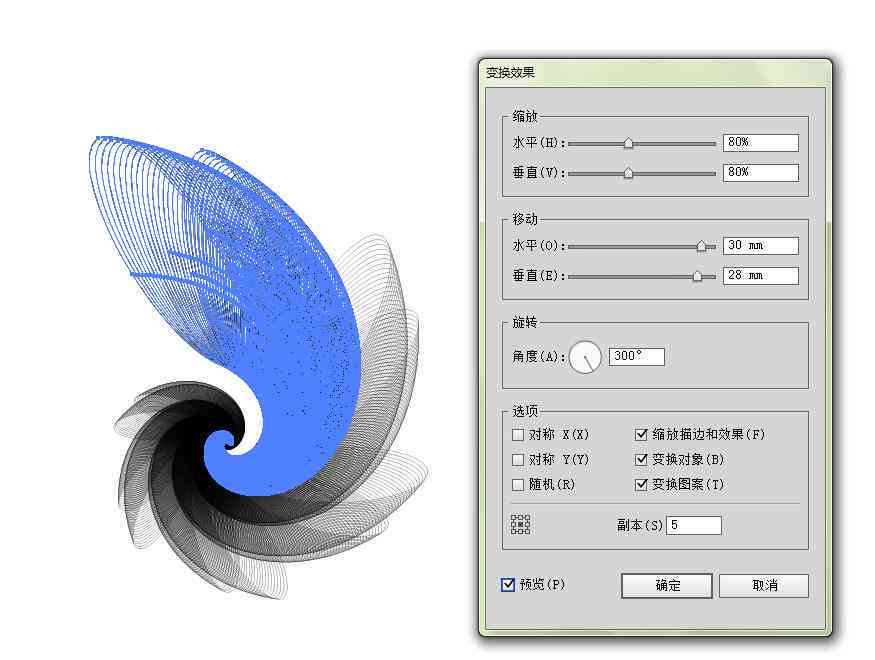875x660 pixels.
Task: Click the vertical scale 80% field
Action: (761, 172)
